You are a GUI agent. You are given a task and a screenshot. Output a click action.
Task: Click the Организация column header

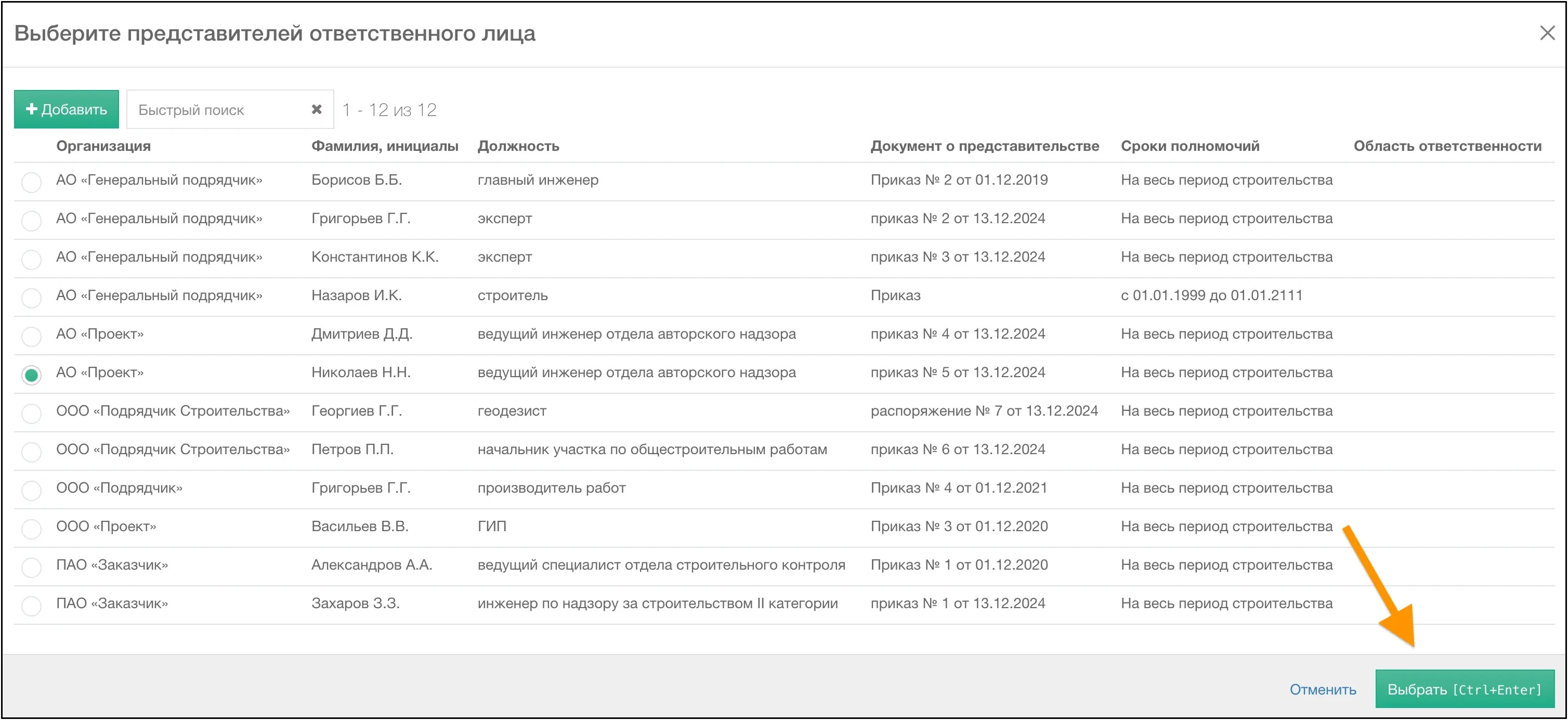[x=103, y=146]
